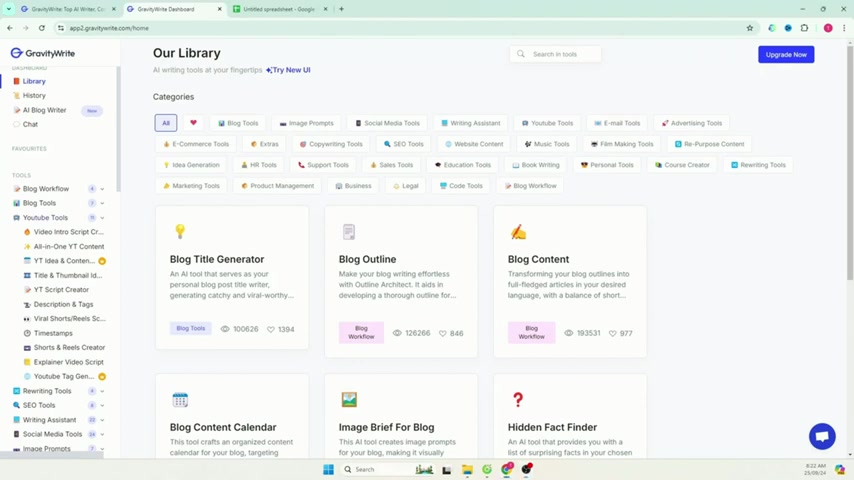The width and height of the screenshot is (854, 480).
Task: Click the yellow badge next to YT Idea & Content
Action: click(x=102, y=261)
